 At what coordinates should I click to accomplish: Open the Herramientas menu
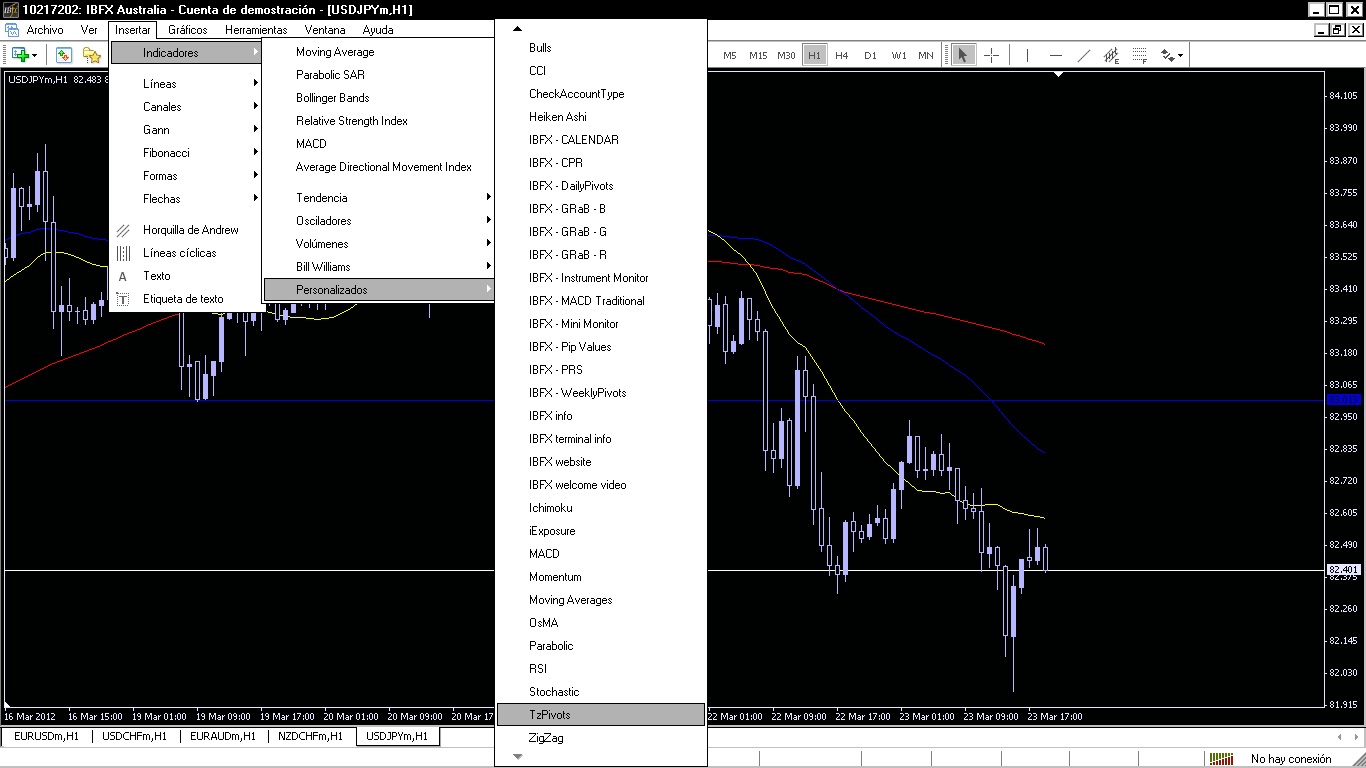point(256,30)
